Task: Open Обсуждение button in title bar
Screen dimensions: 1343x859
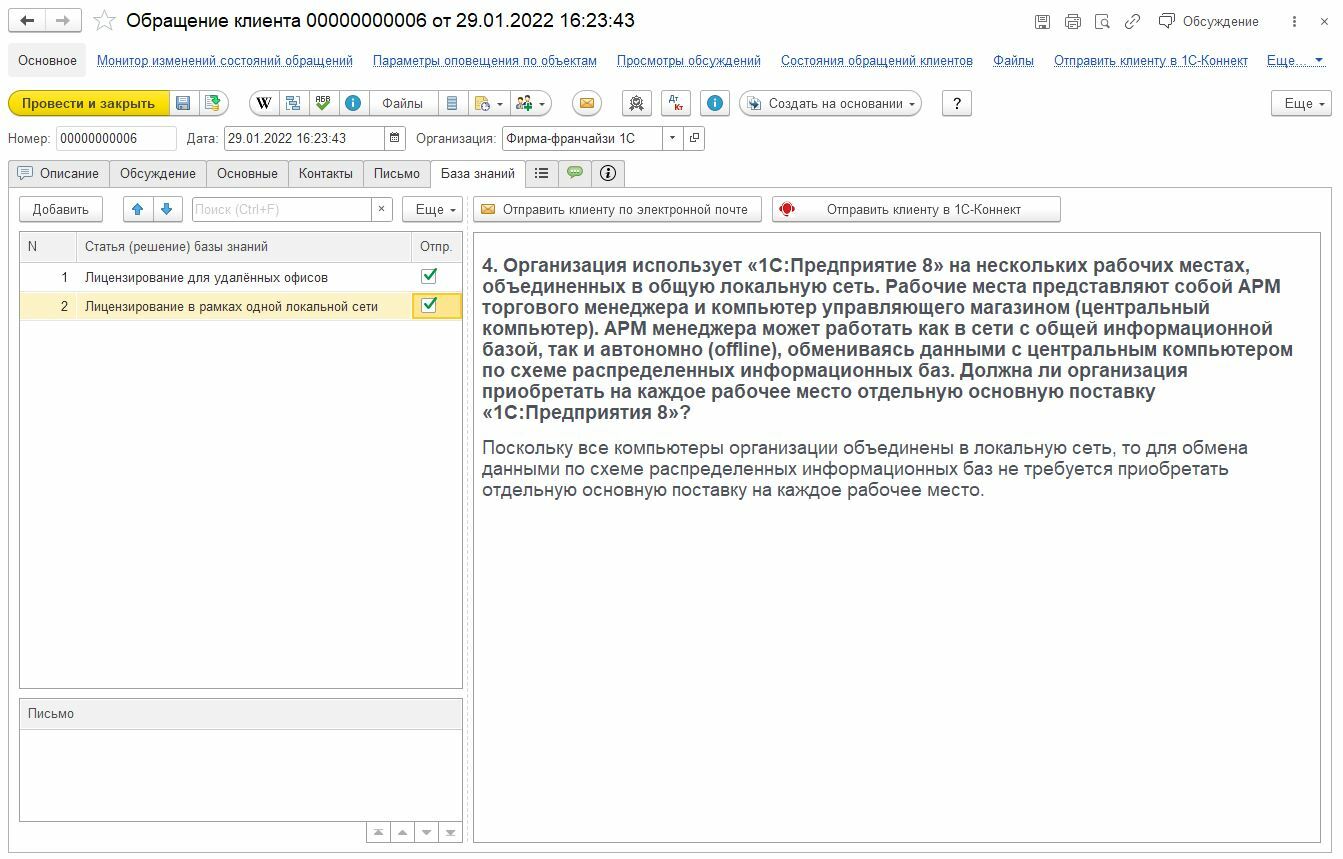Action: (1209, 21)
